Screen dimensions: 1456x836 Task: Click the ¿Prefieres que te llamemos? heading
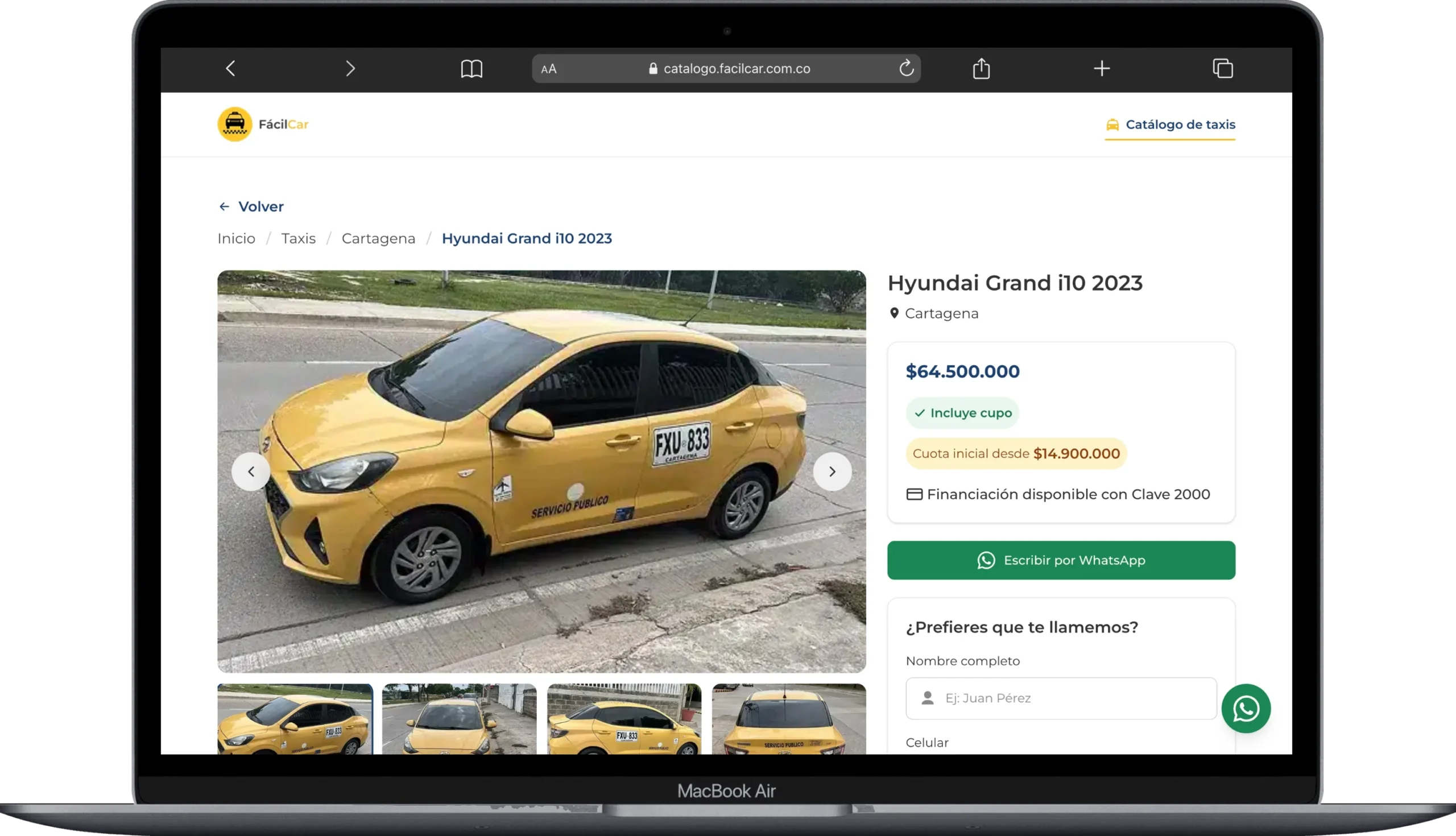[1022, 627]
